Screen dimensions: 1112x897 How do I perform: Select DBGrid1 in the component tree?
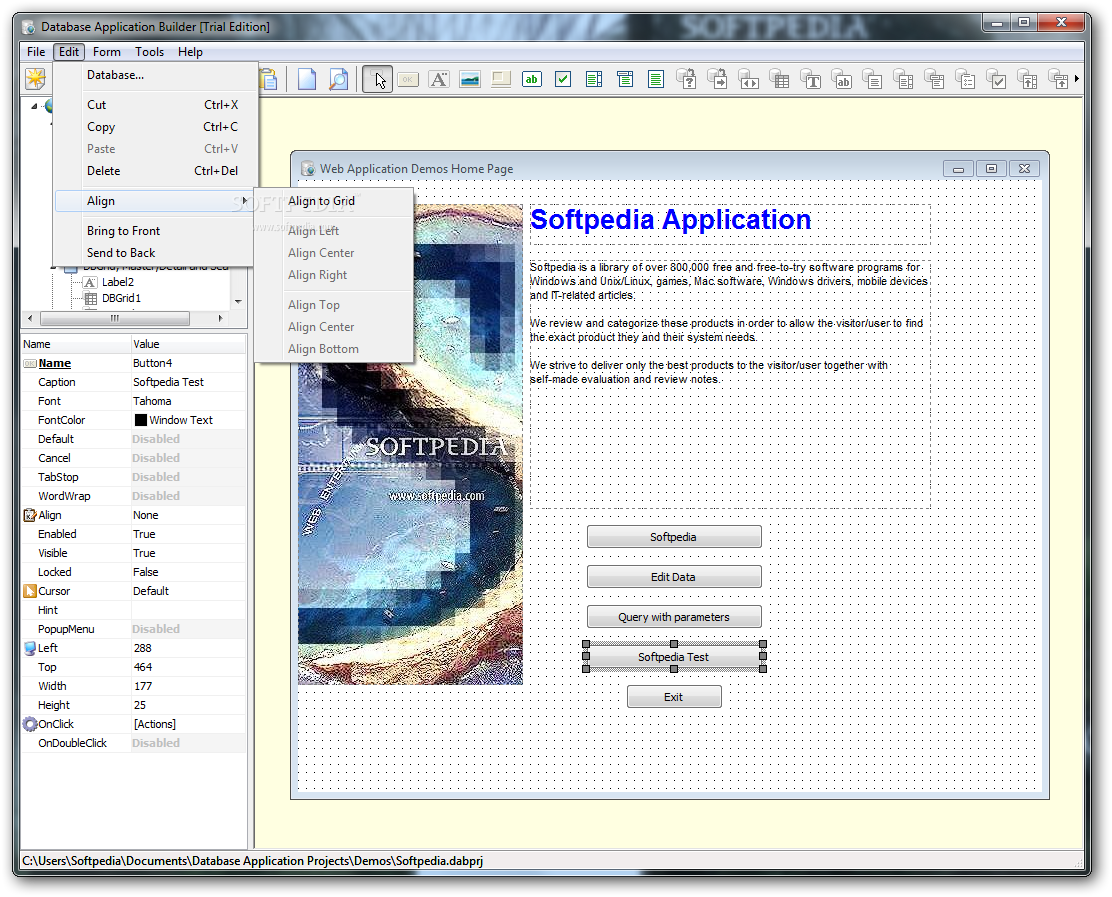(121, 299)
